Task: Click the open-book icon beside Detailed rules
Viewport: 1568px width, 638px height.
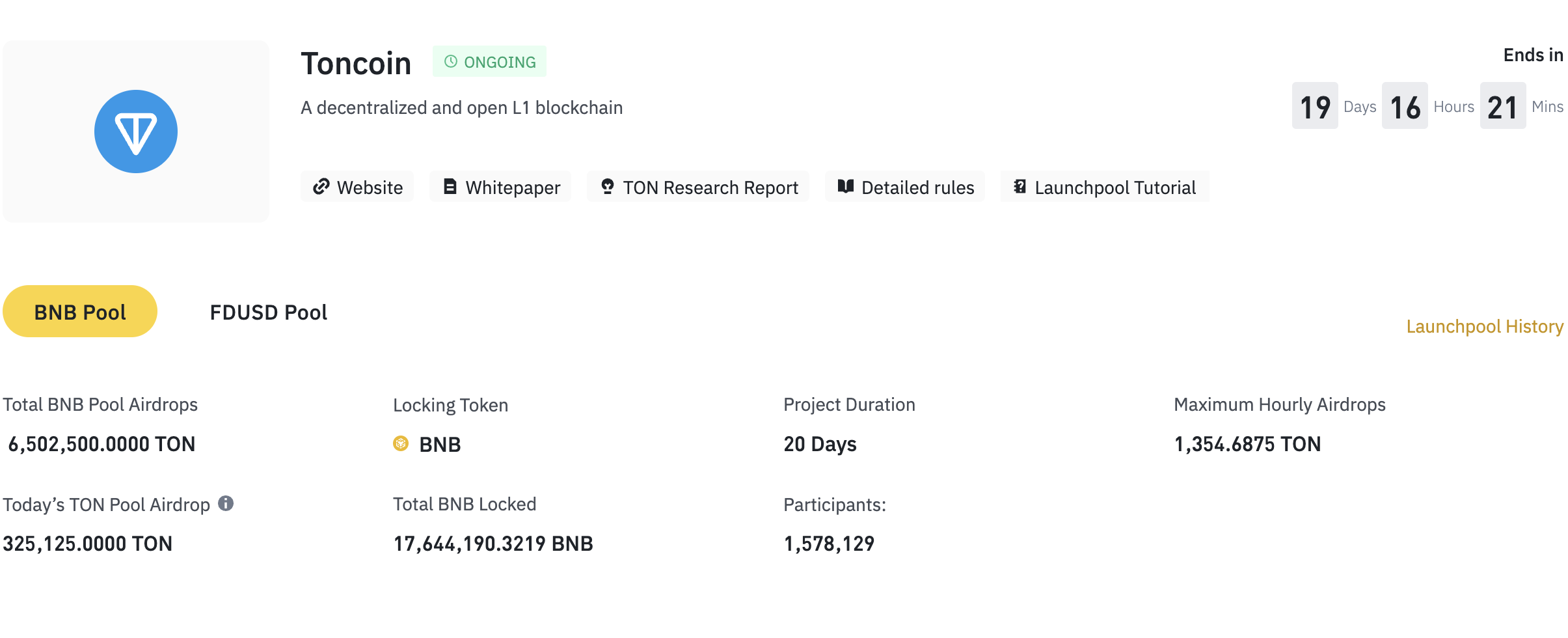Action: pos(845,187)
